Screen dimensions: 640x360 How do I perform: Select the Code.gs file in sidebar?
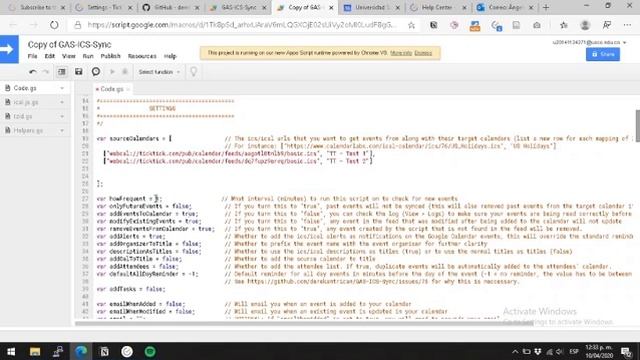(25, 88)
